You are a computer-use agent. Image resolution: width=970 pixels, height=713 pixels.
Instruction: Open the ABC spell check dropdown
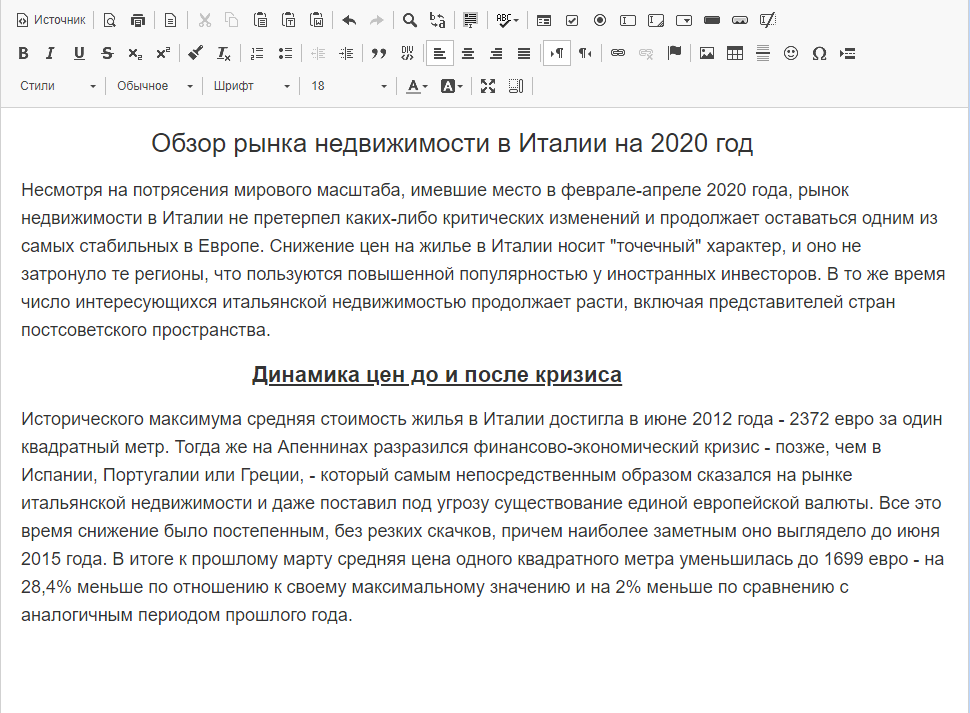[507, 20]
